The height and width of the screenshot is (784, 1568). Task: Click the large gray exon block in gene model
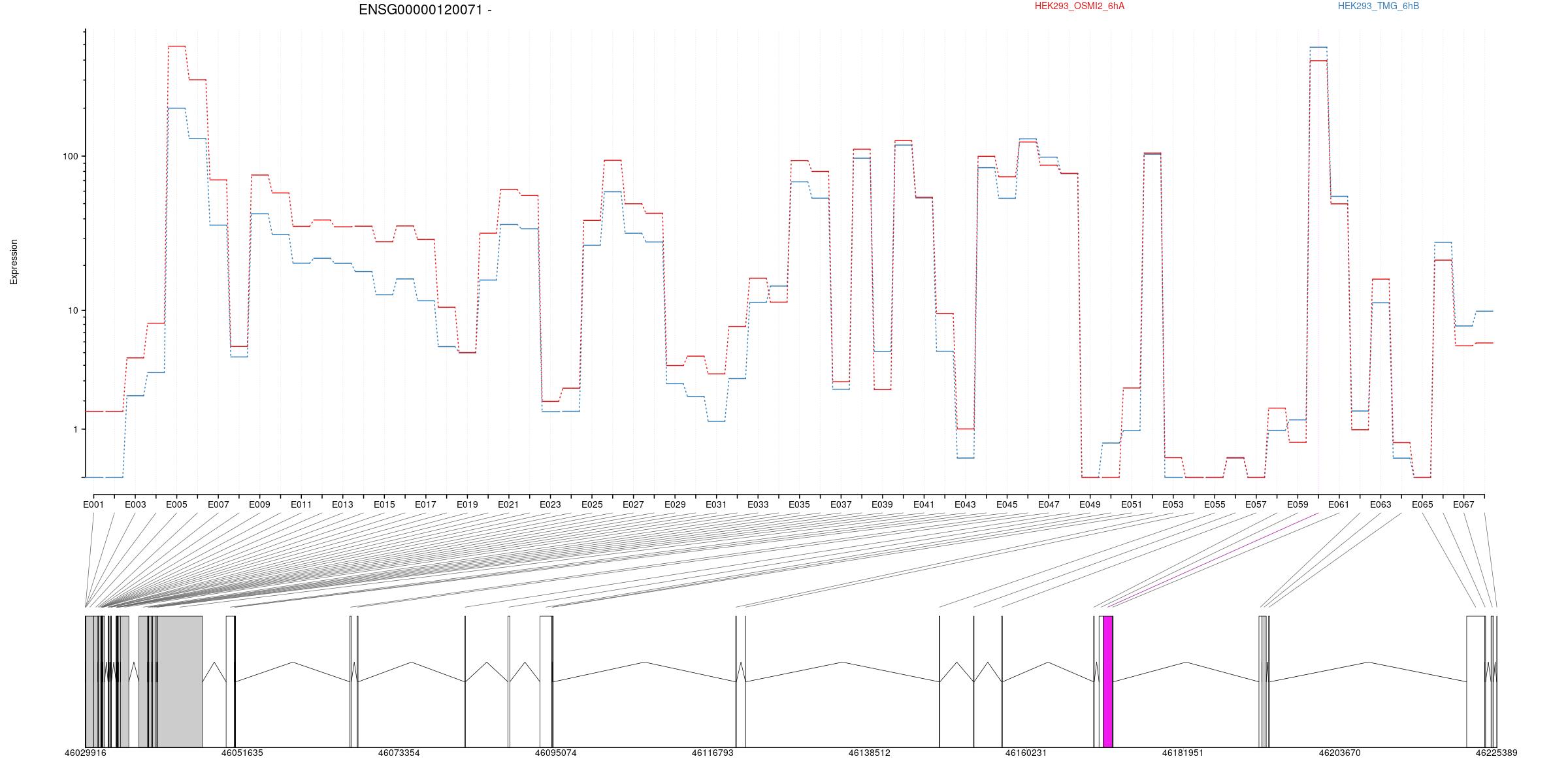(180, 681)
